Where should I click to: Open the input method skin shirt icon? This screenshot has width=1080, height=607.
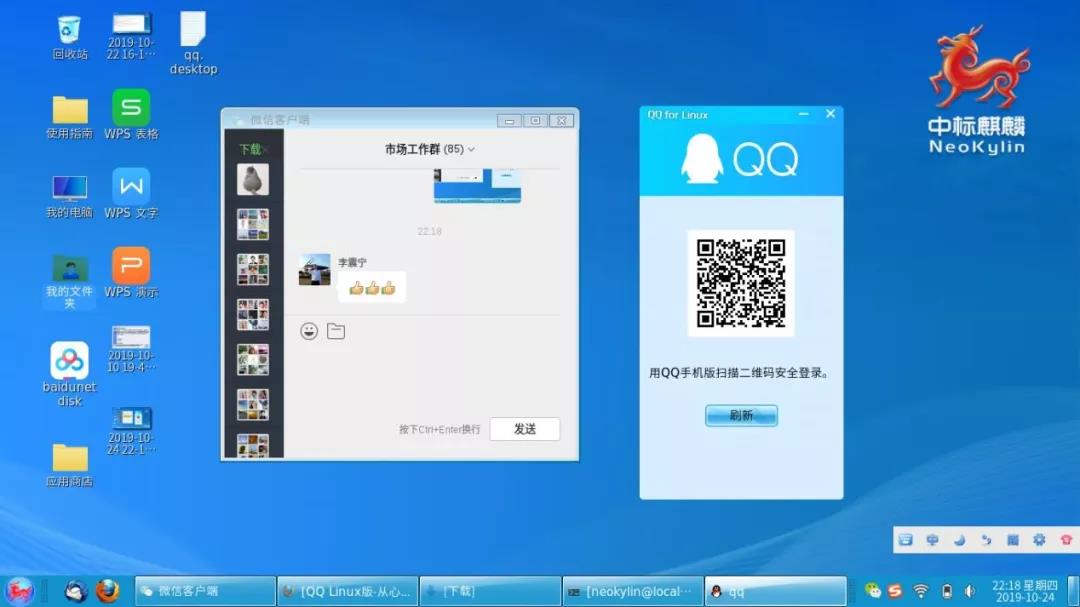coord(1066,539)
